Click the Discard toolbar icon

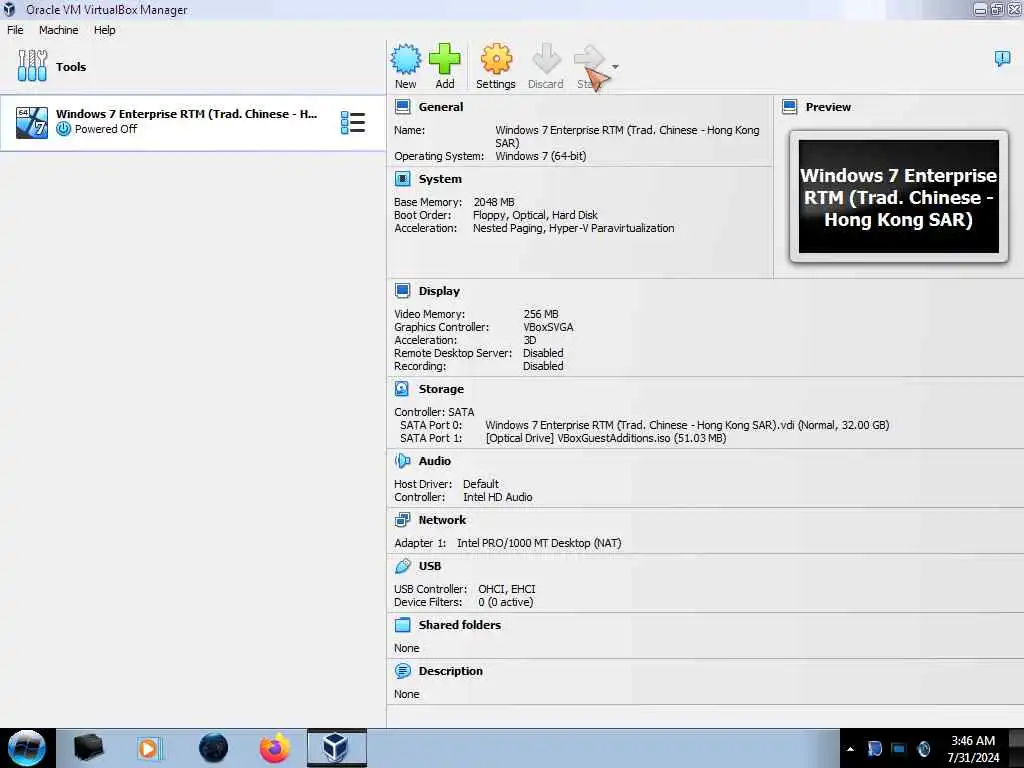[x=546, y=59]
